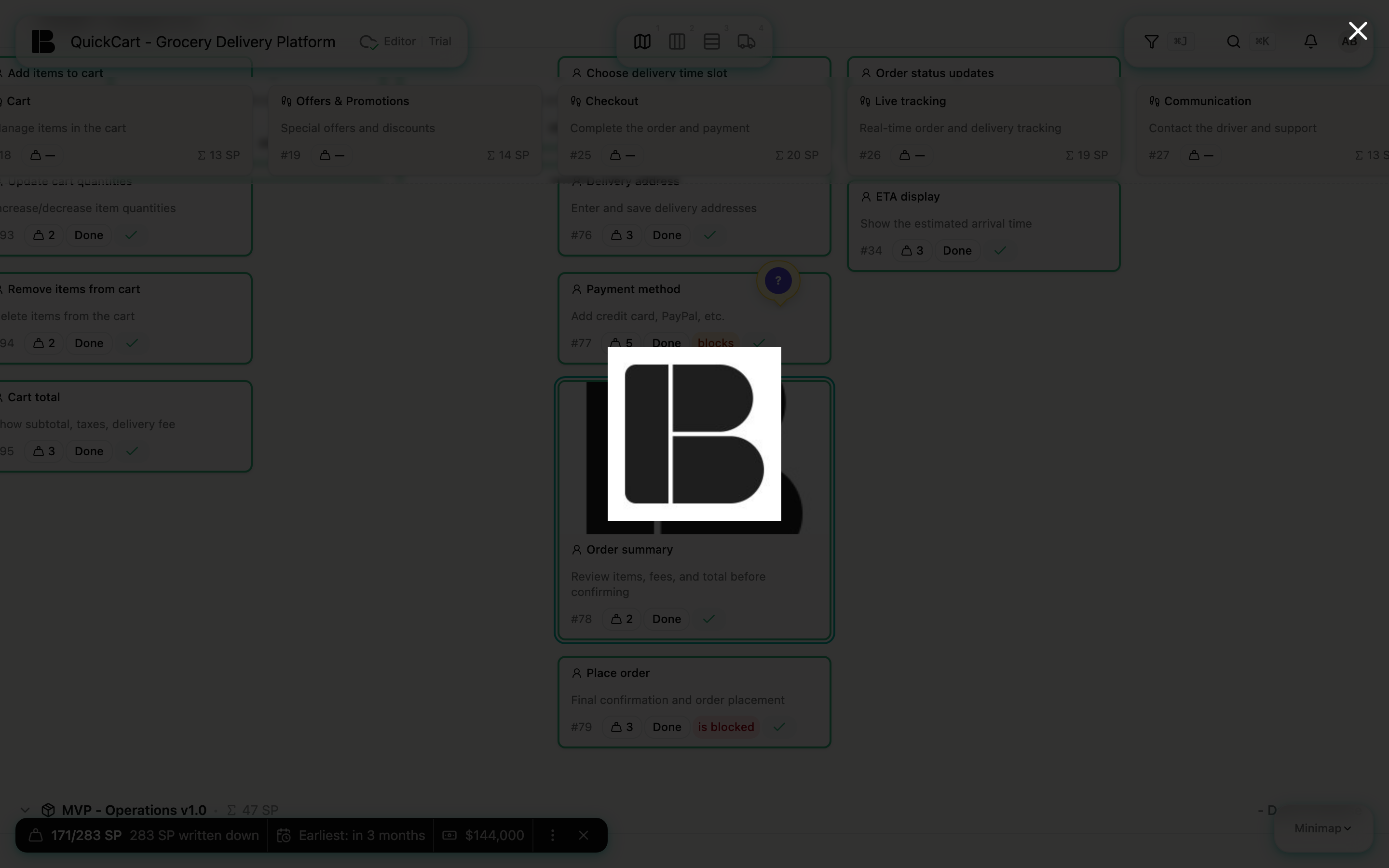
Task: Click the Done status on Order summary
Action: [667, 619]
